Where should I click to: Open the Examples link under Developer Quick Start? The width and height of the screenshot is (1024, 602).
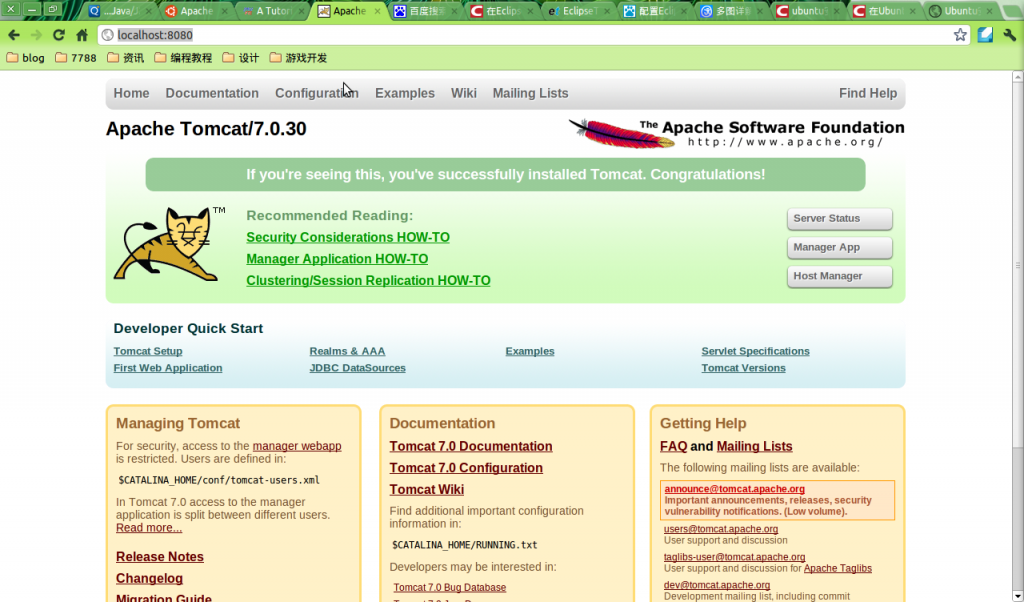click(x=530, y=351)
